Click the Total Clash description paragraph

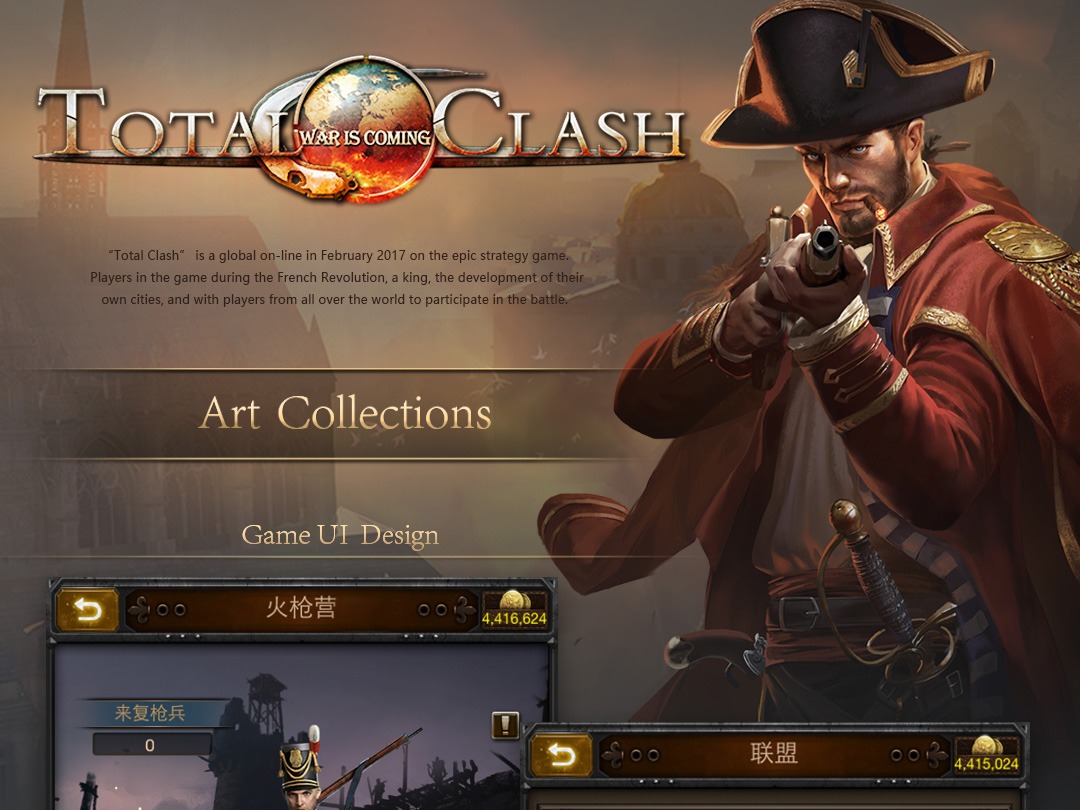(337, 278)
